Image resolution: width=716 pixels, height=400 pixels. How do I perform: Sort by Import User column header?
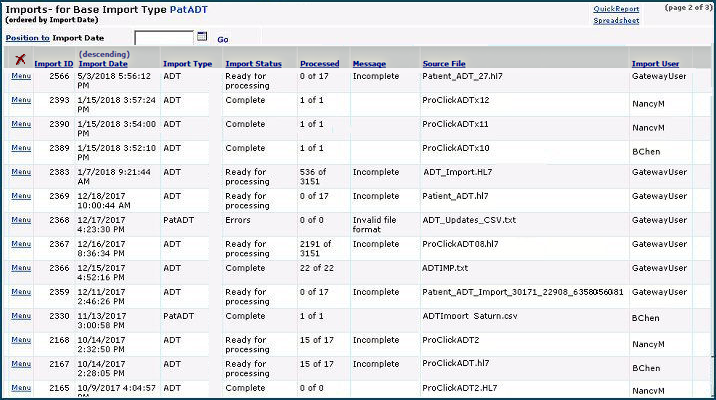click(x=655, y=64)
